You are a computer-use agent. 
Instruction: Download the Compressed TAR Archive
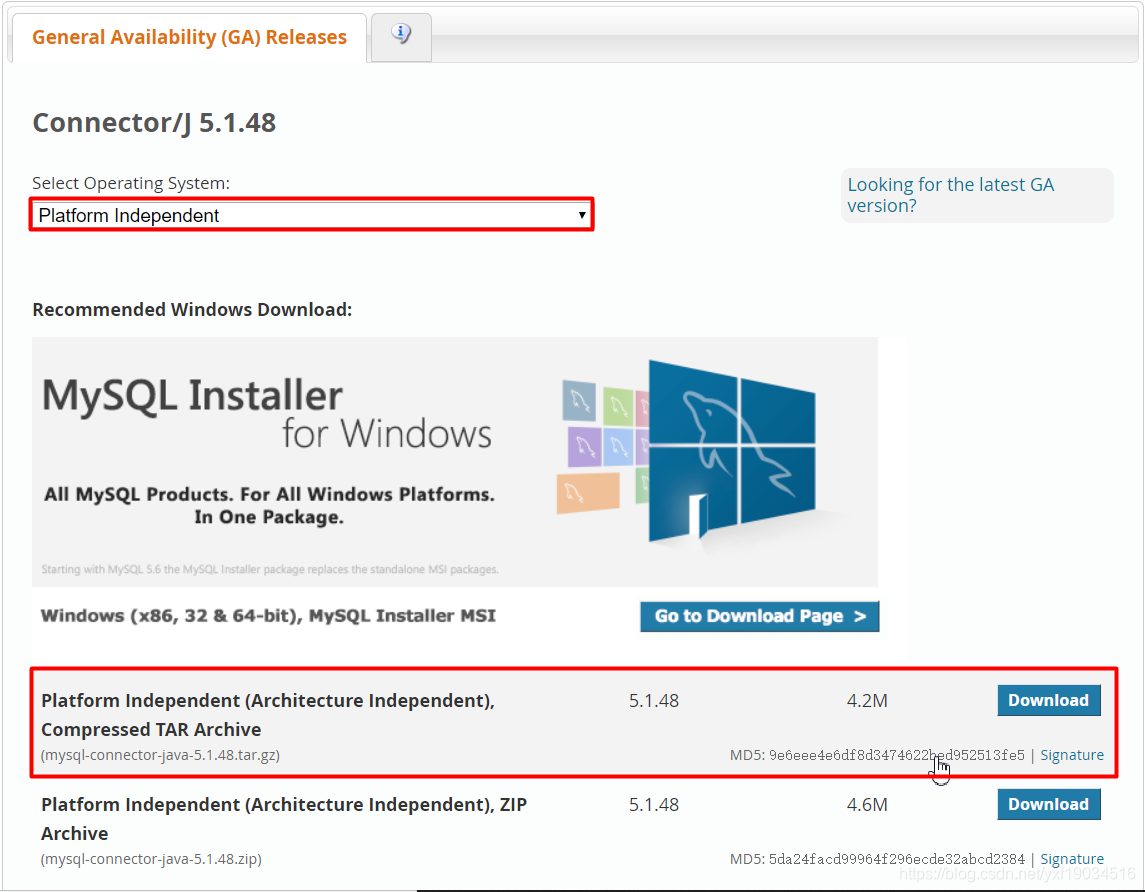pyautogui.click(x=1049, y=701)
